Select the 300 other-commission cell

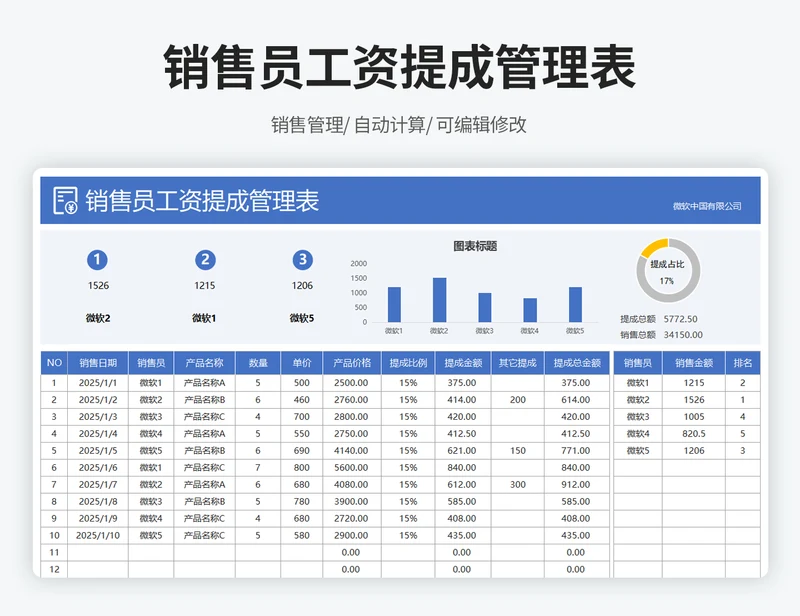click(x=517, y=484)
